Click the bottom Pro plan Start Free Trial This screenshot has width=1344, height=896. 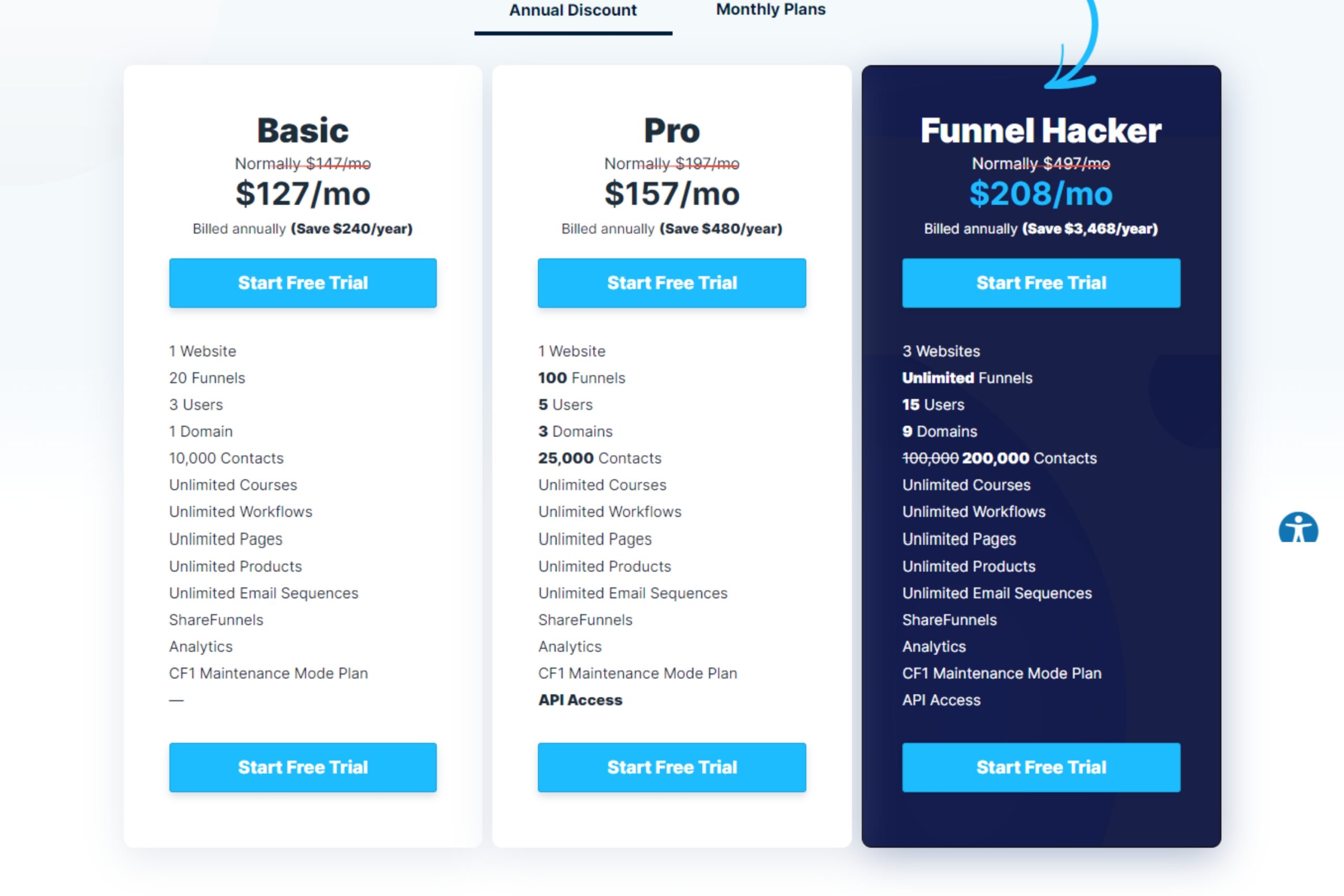672,767
